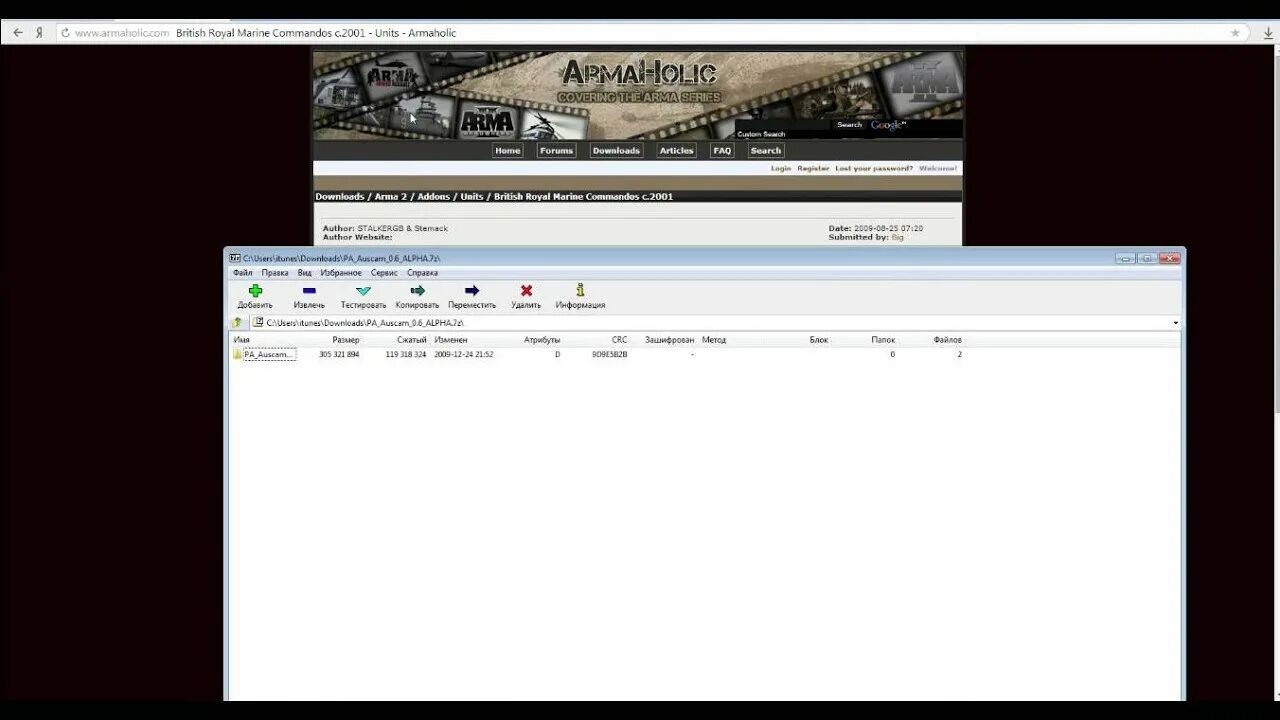Open the Избранное menu
The image size is (1280, 720).
click(x=341, y=273)
